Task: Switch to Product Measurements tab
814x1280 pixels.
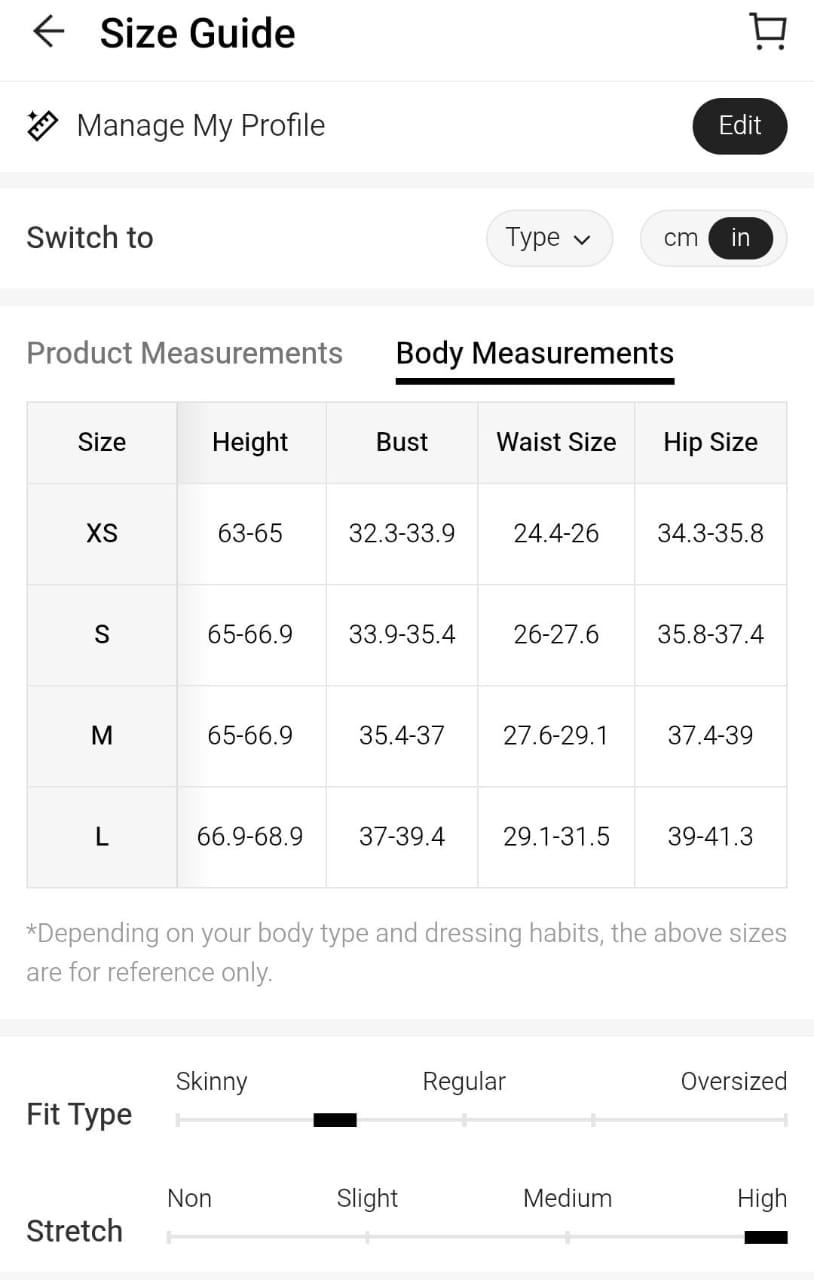Action: [x=184, y=353]
